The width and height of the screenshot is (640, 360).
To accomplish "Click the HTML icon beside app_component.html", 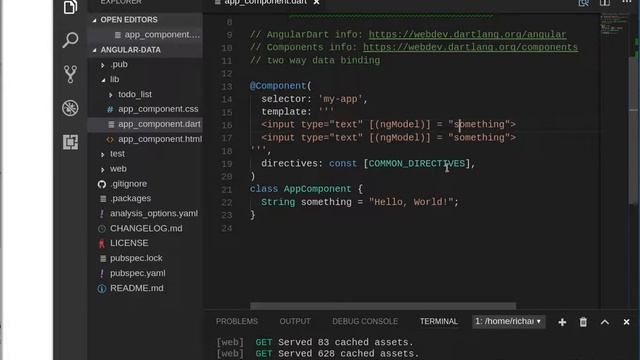I will 110,140.
